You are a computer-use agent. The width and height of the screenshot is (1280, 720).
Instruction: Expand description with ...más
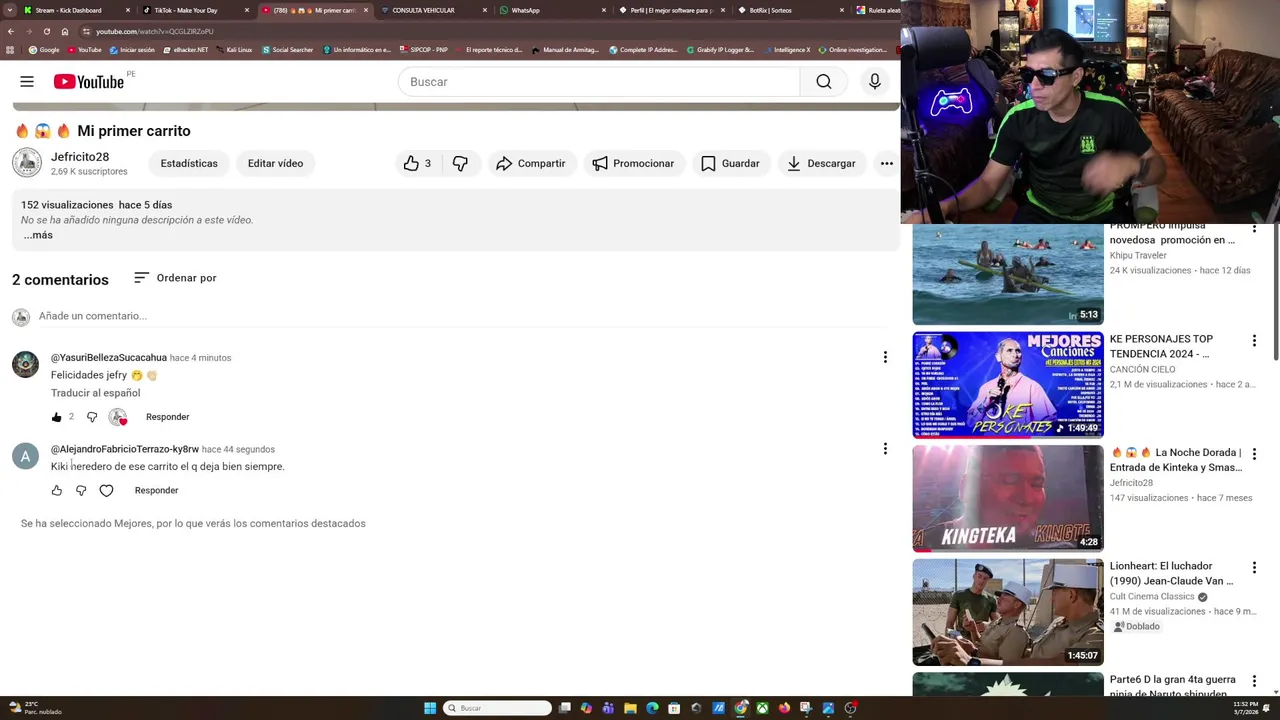[x=38, y=235]
